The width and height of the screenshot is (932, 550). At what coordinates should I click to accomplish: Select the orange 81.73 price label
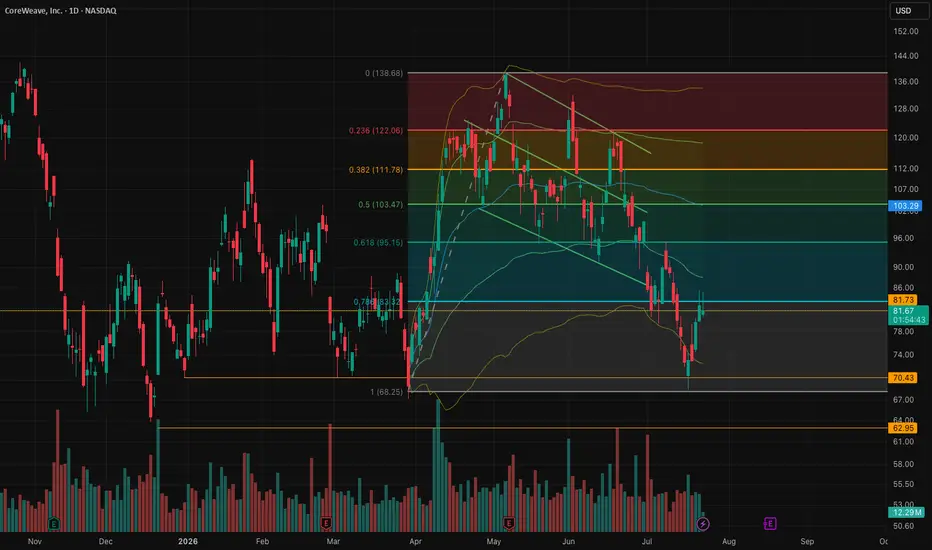903,300
